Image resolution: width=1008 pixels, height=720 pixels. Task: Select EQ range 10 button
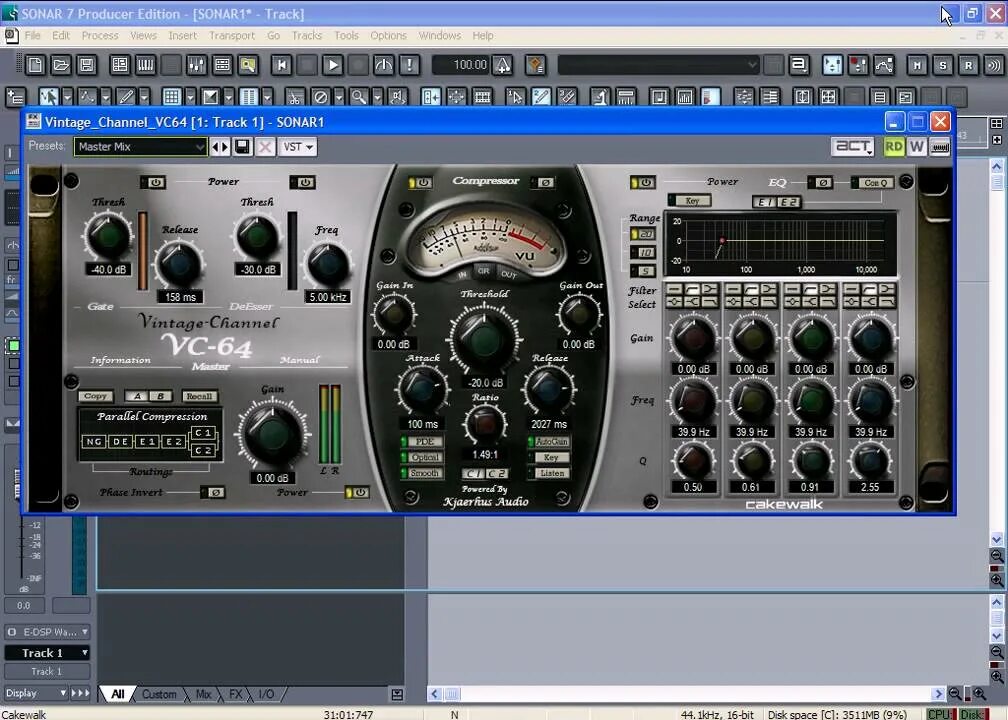(x=643, y=252)
